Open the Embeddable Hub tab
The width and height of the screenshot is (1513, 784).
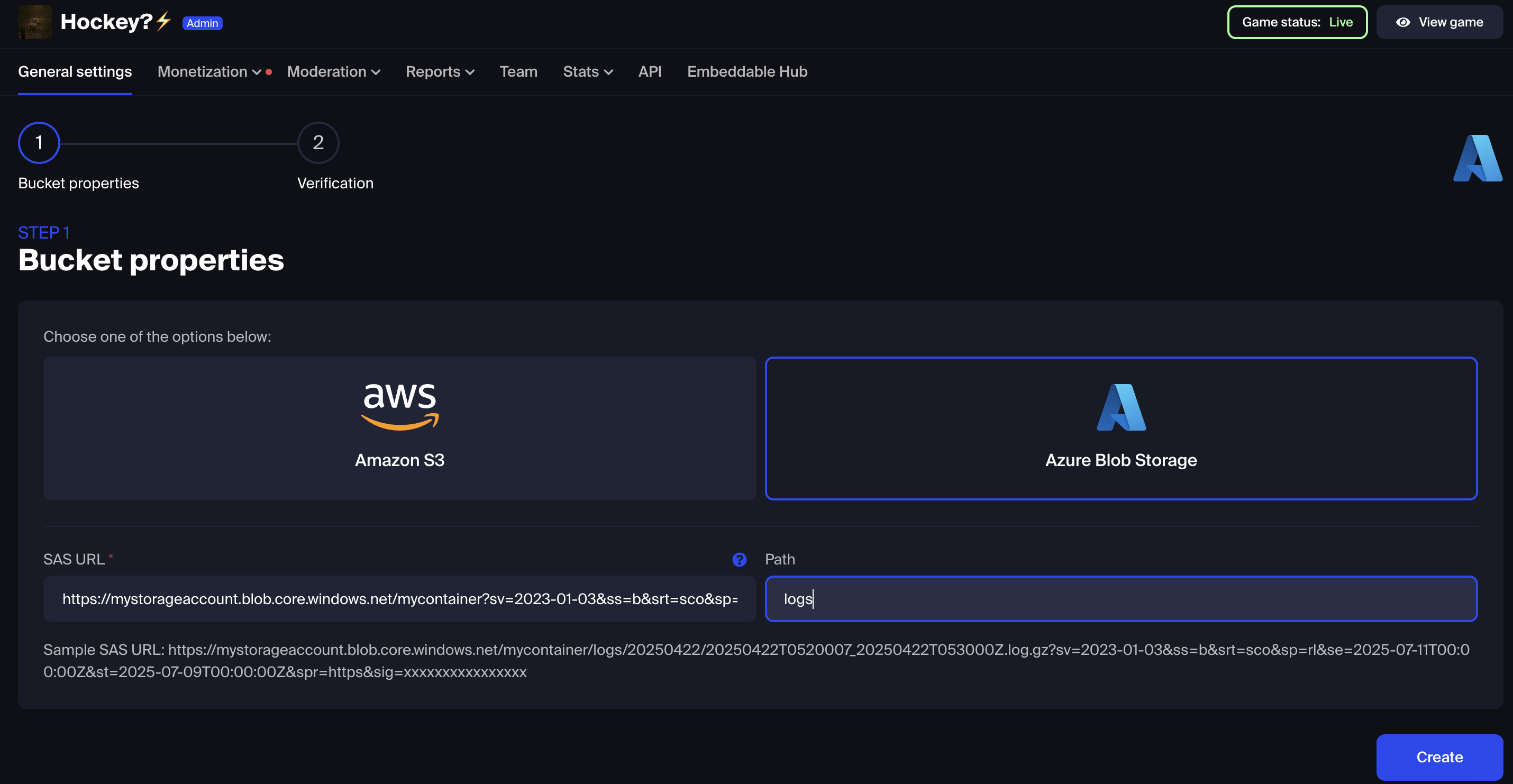pyautogui.click(x=746, y=71)
